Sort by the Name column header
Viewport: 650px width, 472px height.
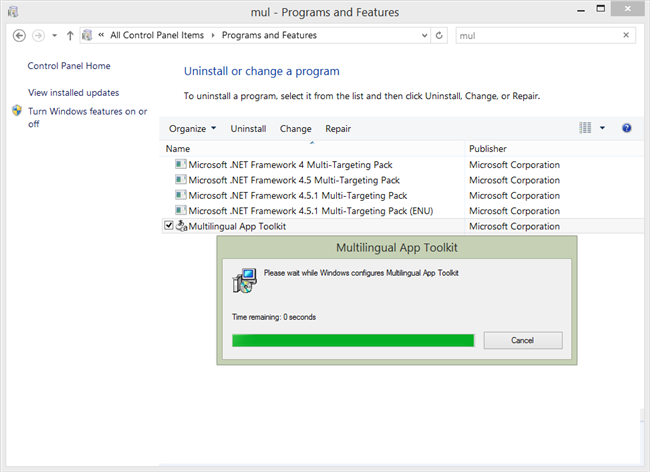click(312, 149)
